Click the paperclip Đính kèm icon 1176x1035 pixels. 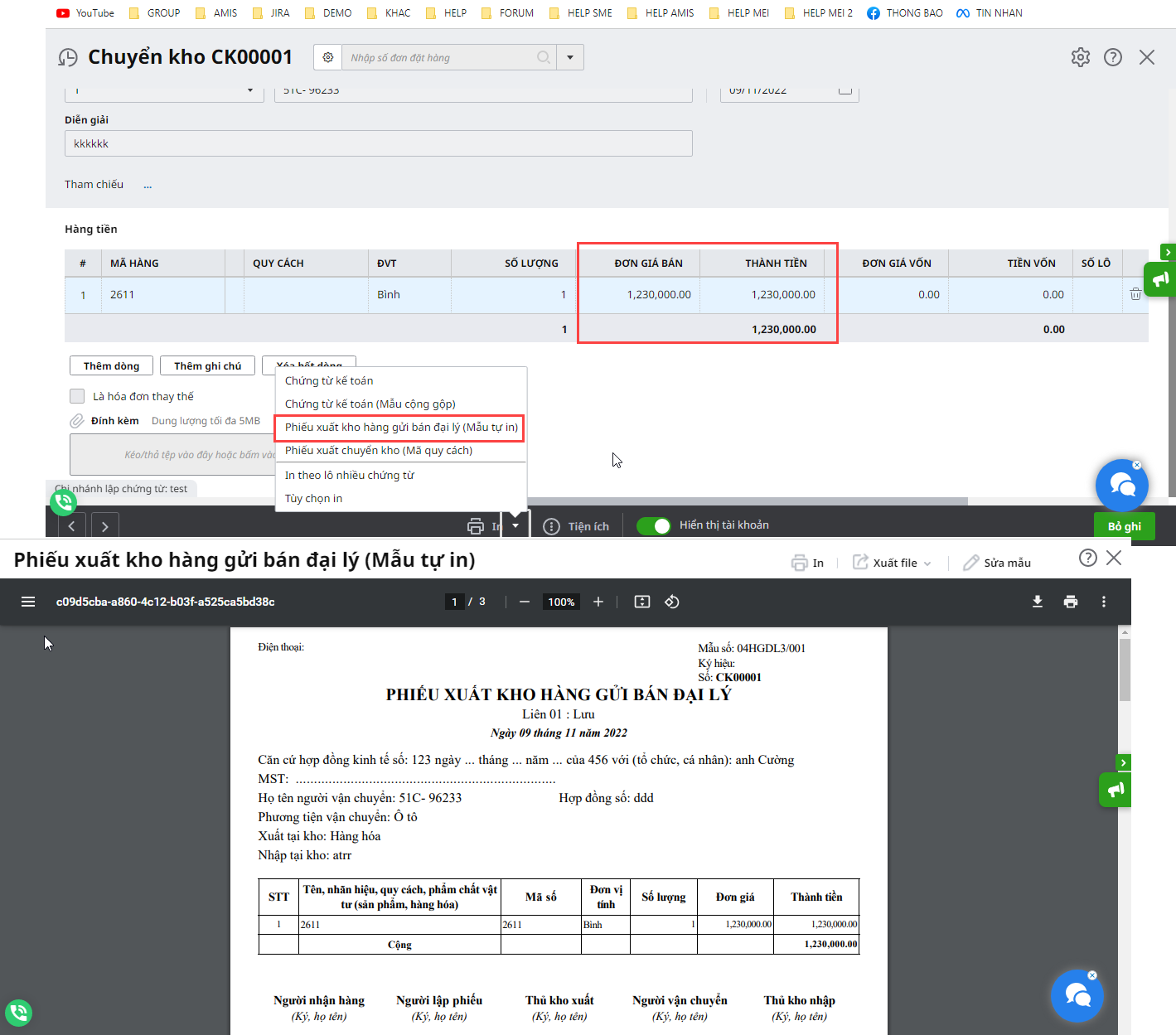click(x=77, y=421)
